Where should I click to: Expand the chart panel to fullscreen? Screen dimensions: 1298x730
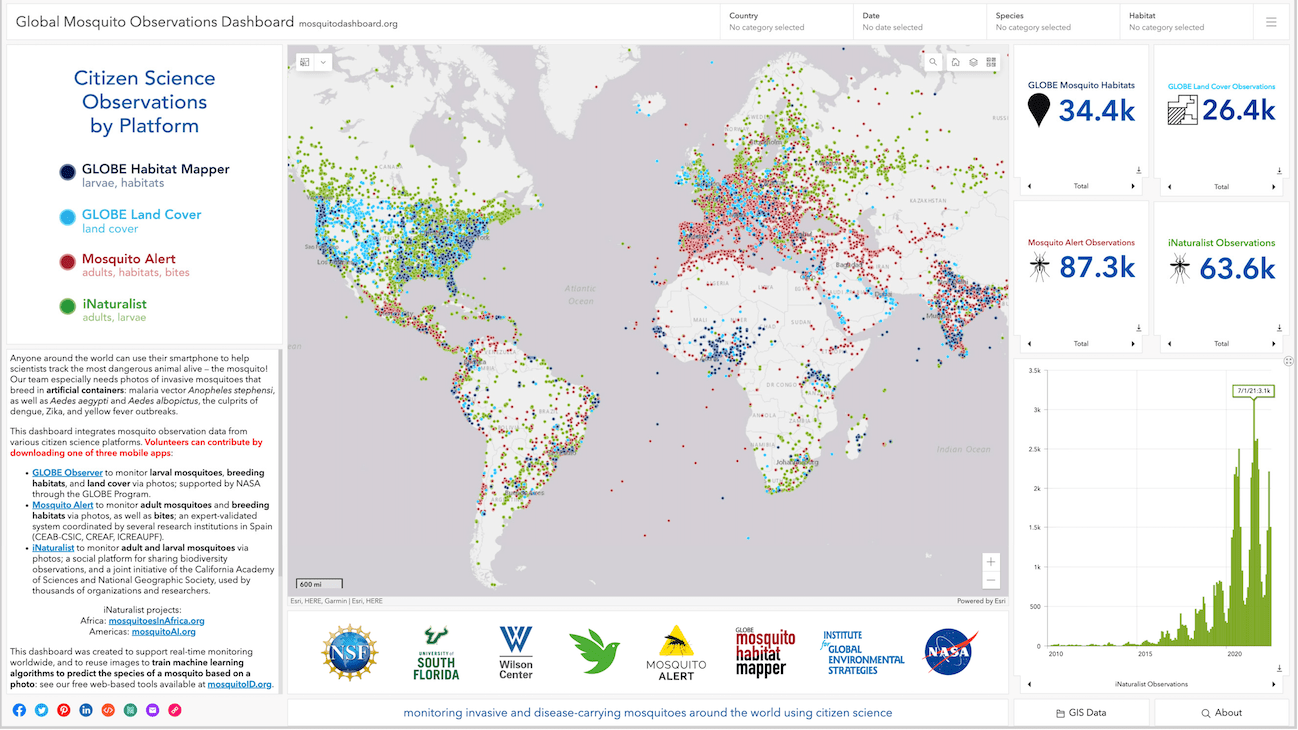pyautogui.click(x=1288, y=361)
